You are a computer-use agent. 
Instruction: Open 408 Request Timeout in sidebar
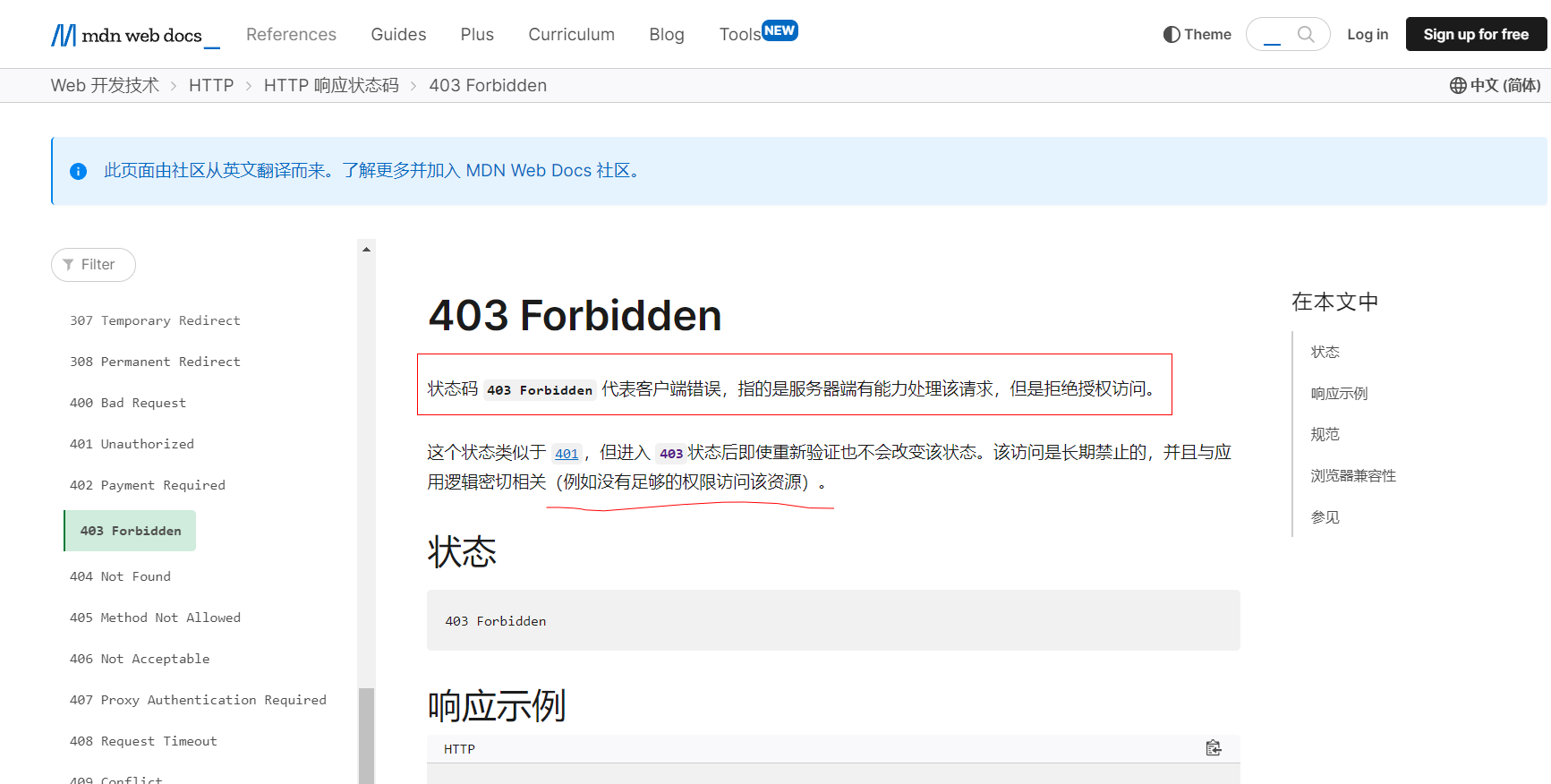pyautogui.click(x=143, y=741)
